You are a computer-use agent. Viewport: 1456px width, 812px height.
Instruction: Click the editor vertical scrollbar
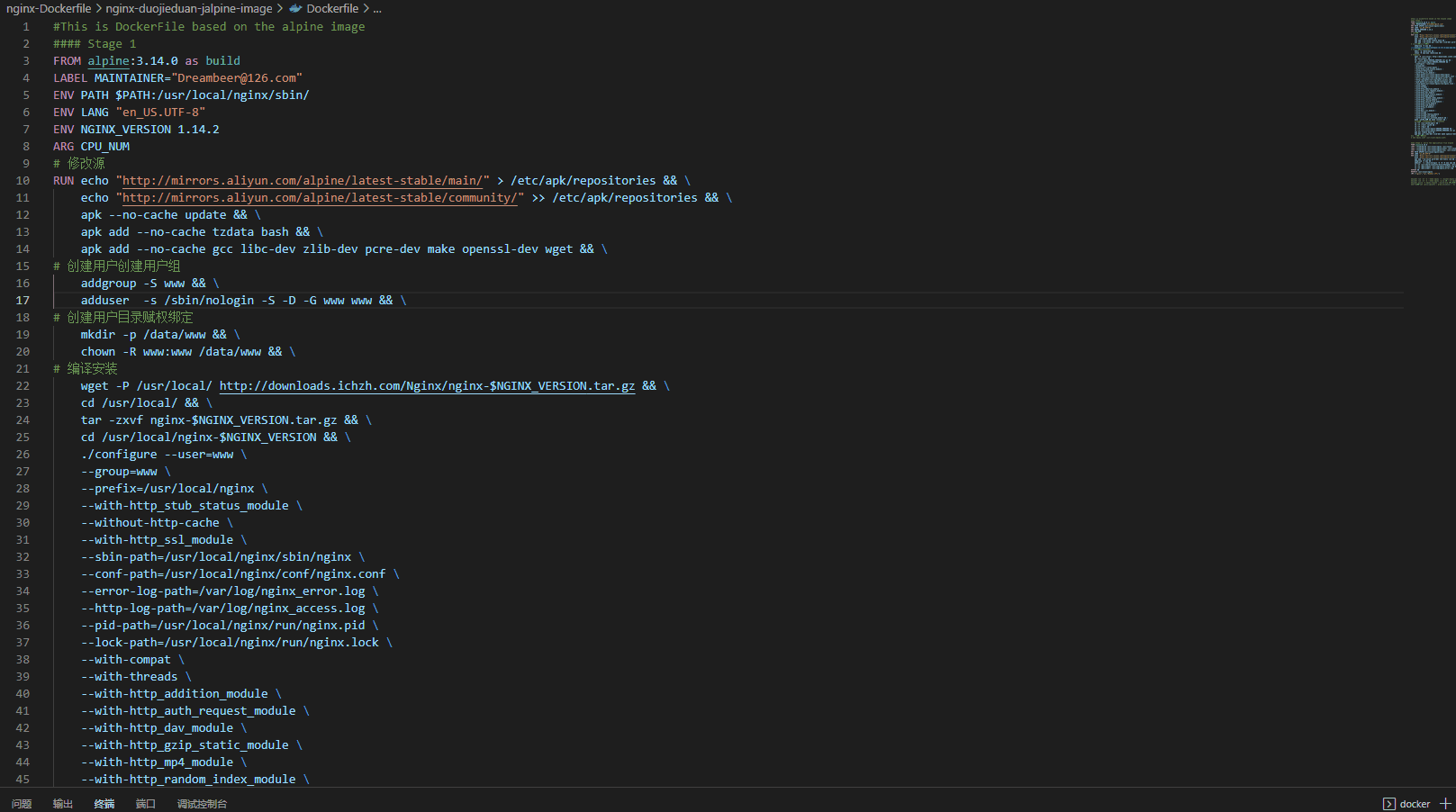click(x=1452, y=270)
